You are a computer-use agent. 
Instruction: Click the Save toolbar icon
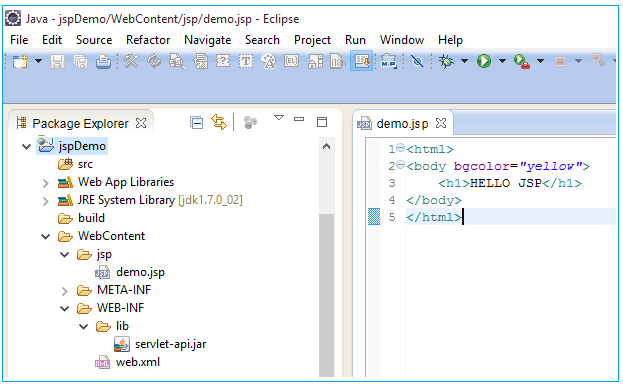(57, 62)
